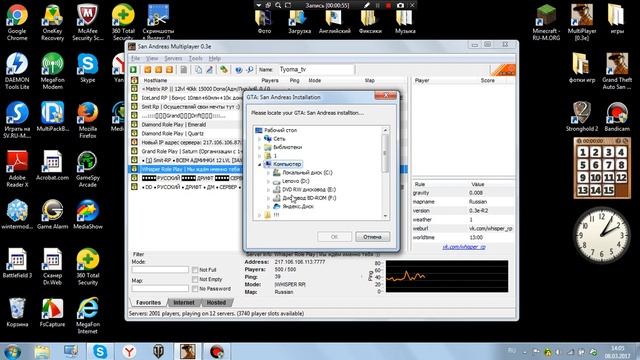Expand the !!! folder node
The height and width of the screenshot is (360, 640).
260,215
